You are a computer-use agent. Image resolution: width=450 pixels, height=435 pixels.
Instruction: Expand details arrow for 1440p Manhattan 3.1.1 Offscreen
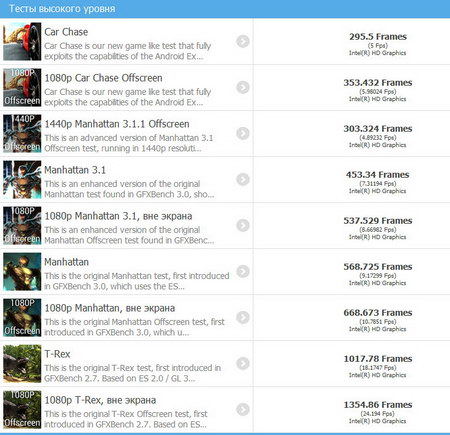(243, 133)
